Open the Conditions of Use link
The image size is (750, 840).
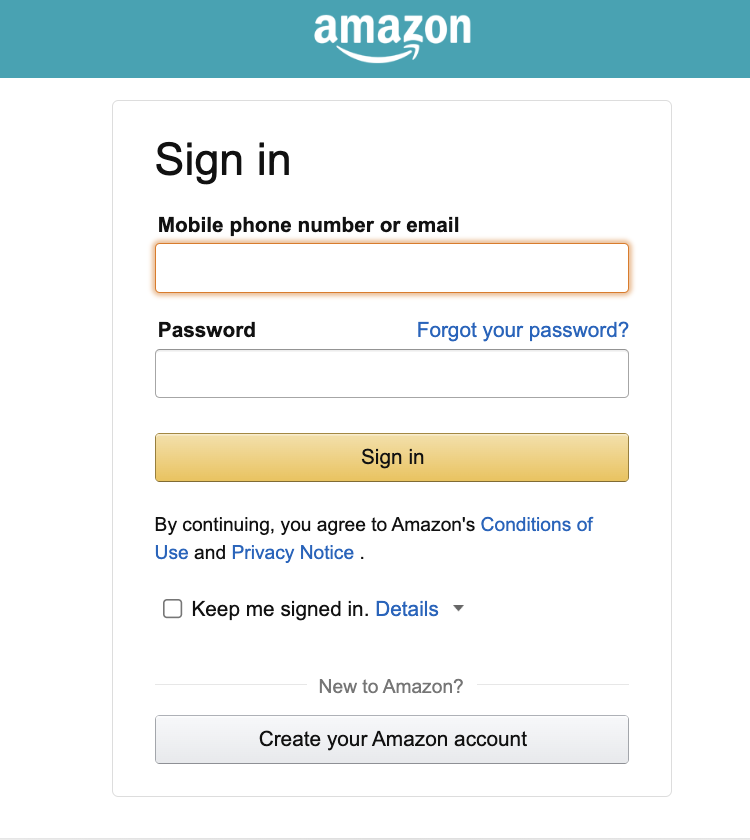(x=536, y=524)
